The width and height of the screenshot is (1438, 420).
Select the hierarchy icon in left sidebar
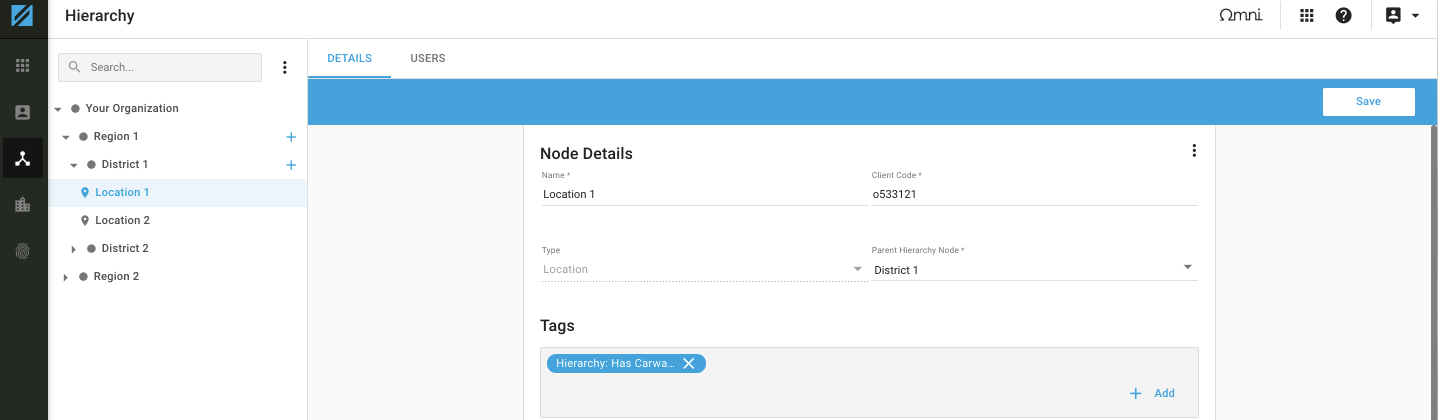[23, 158]
